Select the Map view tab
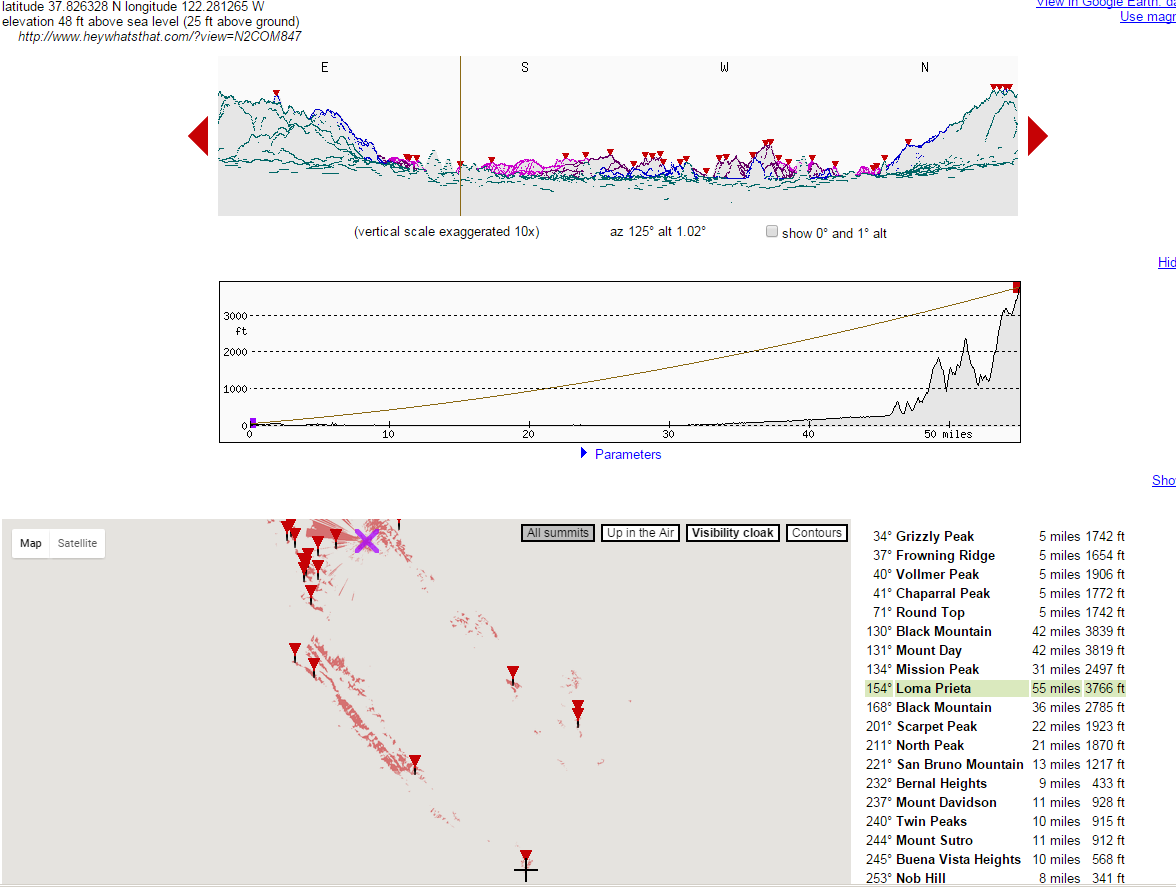Viewport: 1176px width, 887px height. coord(31,543)
